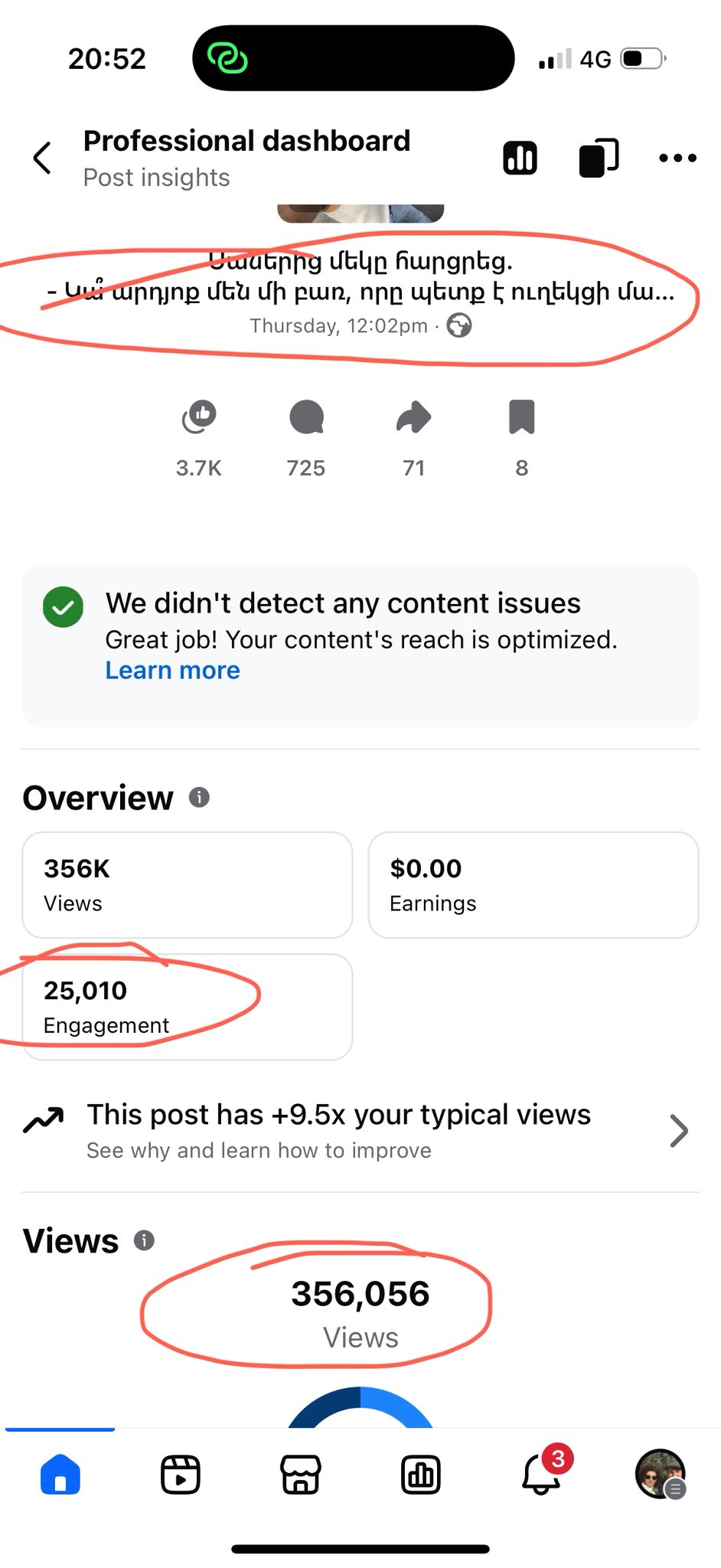Click the Overview info icon

click(199, 798)
